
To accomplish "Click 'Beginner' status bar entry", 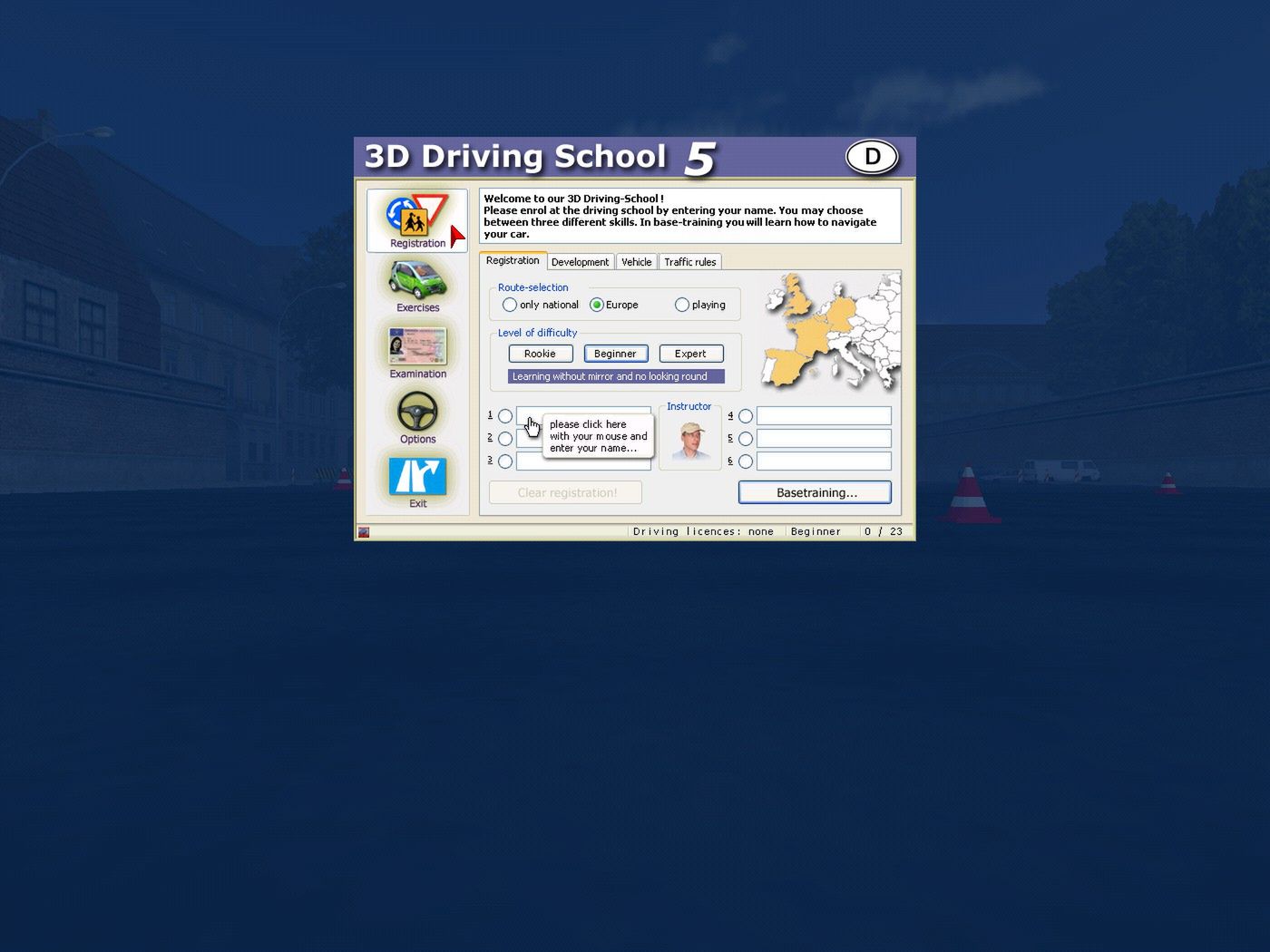I will tap(816, 531).
